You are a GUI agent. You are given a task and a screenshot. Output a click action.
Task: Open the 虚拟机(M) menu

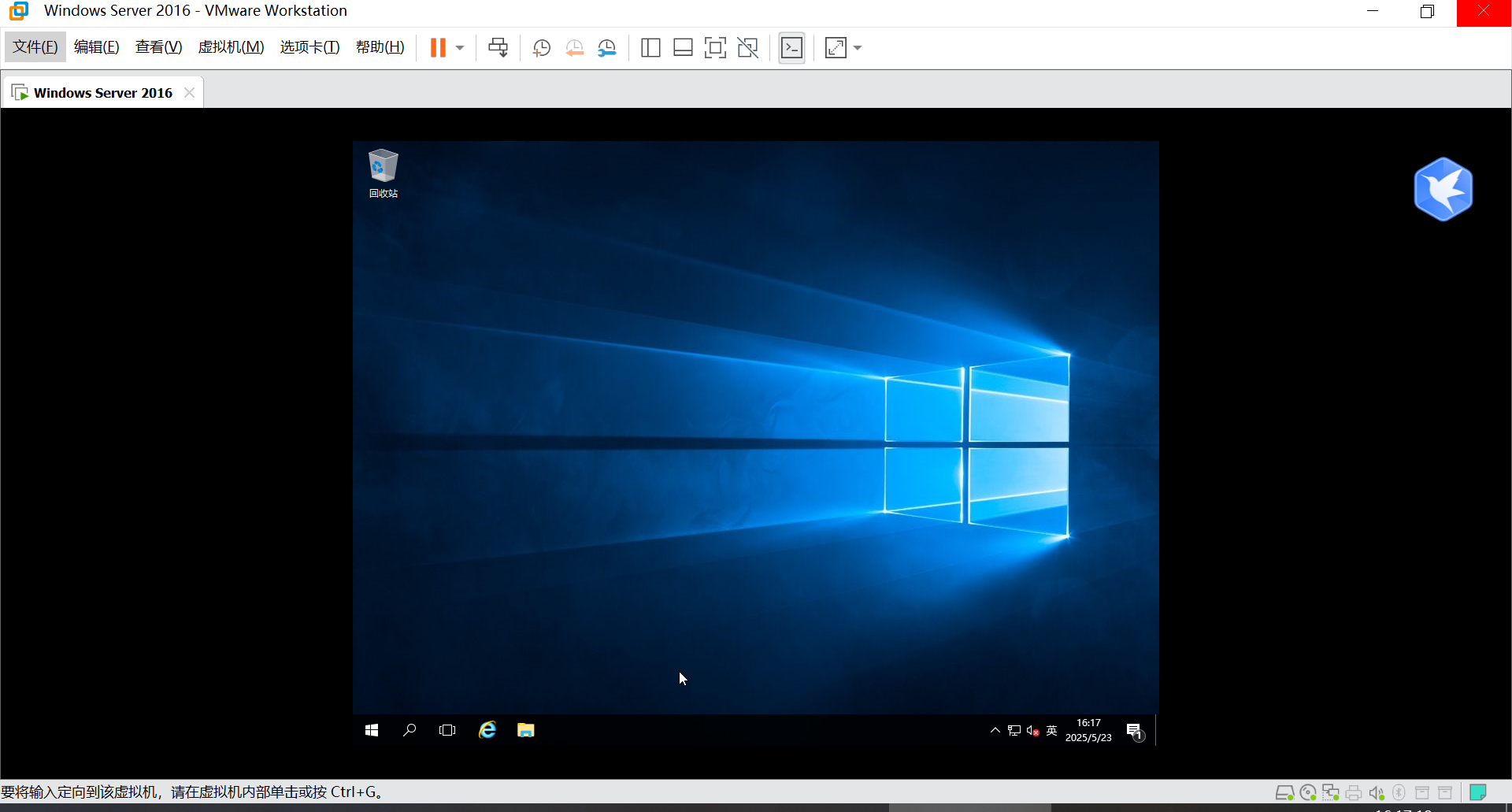[x=231, y=47]
